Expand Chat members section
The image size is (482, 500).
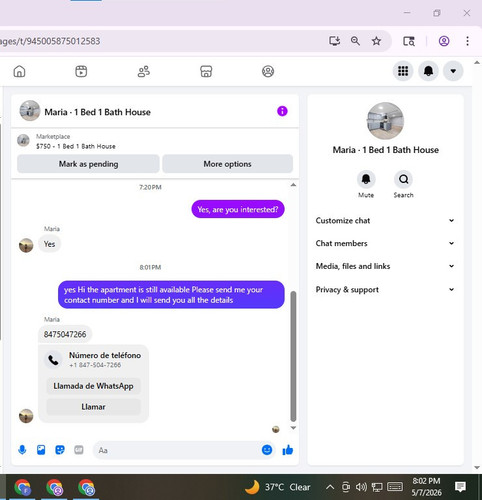[385, 243]
